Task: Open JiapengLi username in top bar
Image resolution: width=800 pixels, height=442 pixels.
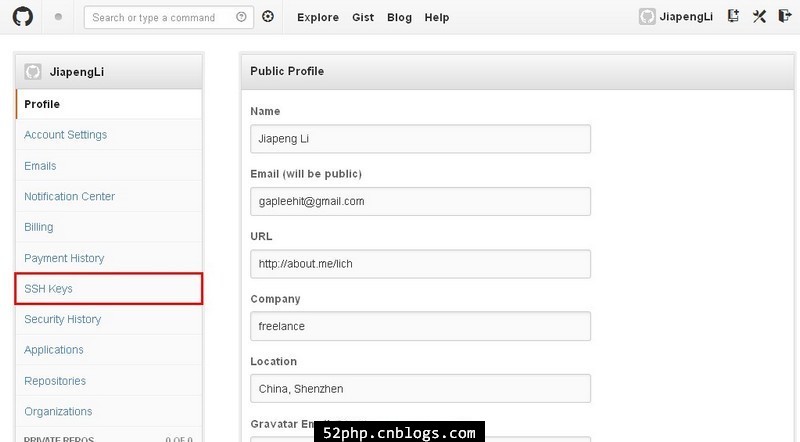Action: click(x=686, y=17)
